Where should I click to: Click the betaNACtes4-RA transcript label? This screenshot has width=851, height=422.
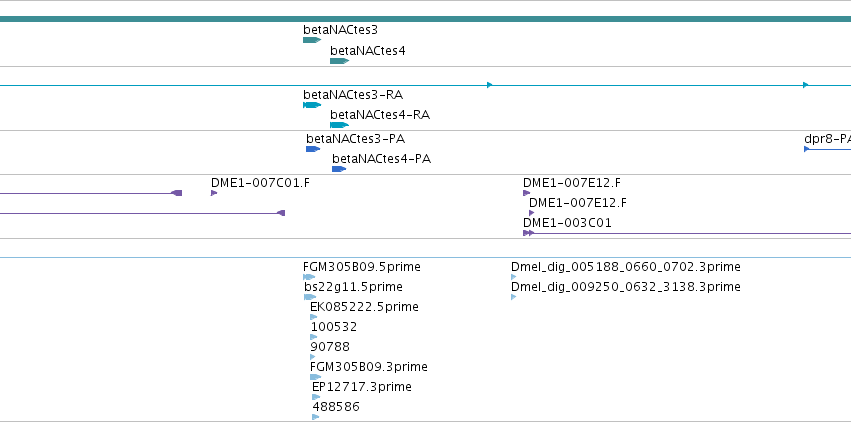tap(380, 114)
